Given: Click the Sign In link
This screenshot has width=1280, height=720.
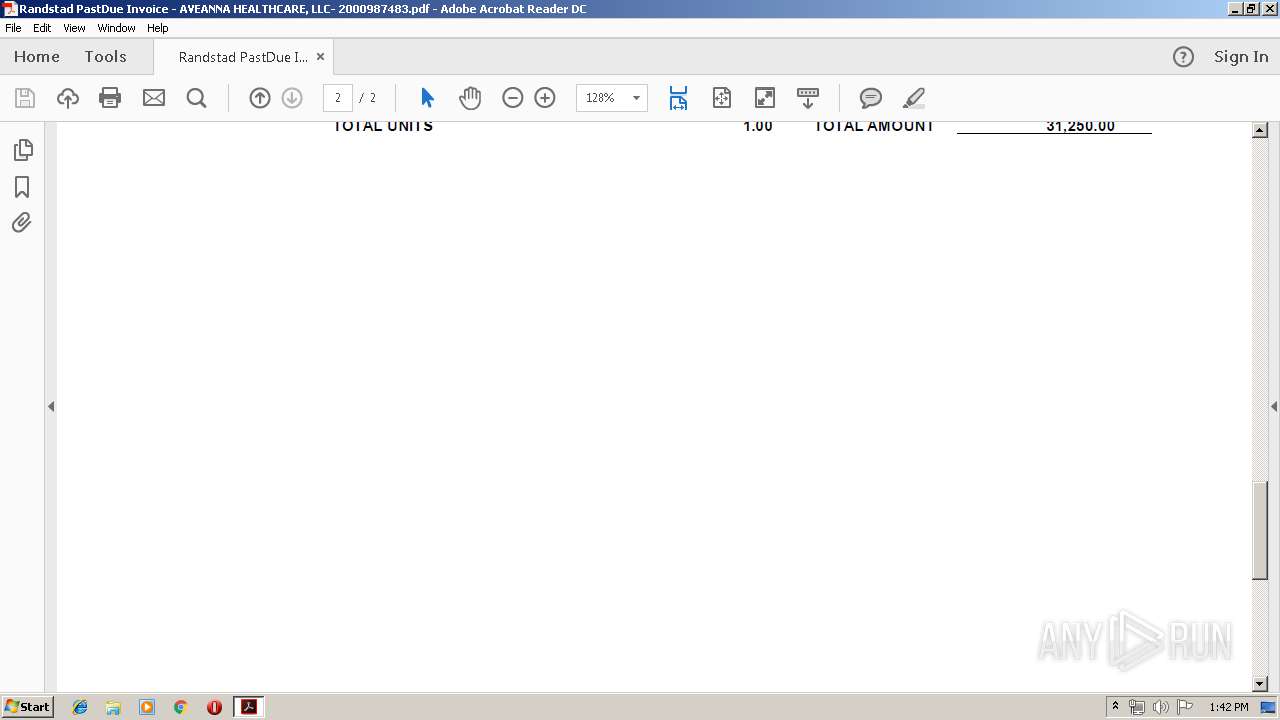Looking at the screenshot, I should tap(1241, 57).
